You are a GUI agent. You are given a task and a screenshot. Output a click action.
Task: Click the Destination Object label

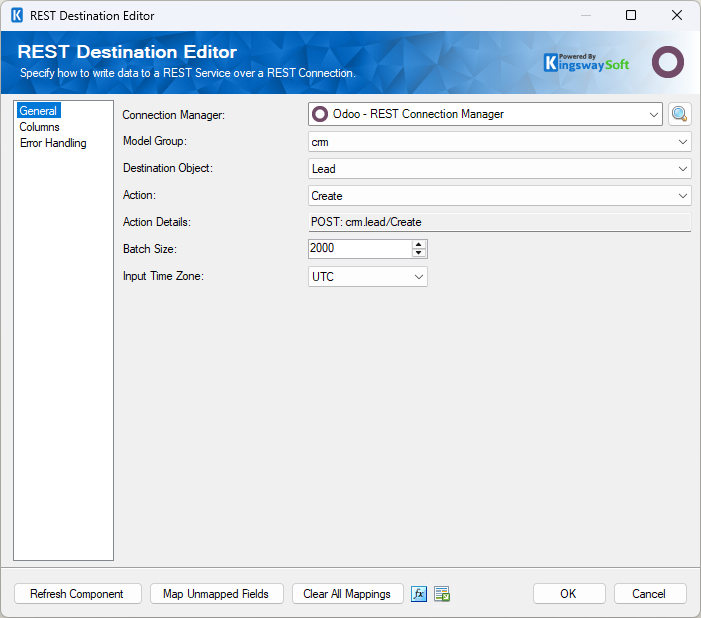(168, 168)
